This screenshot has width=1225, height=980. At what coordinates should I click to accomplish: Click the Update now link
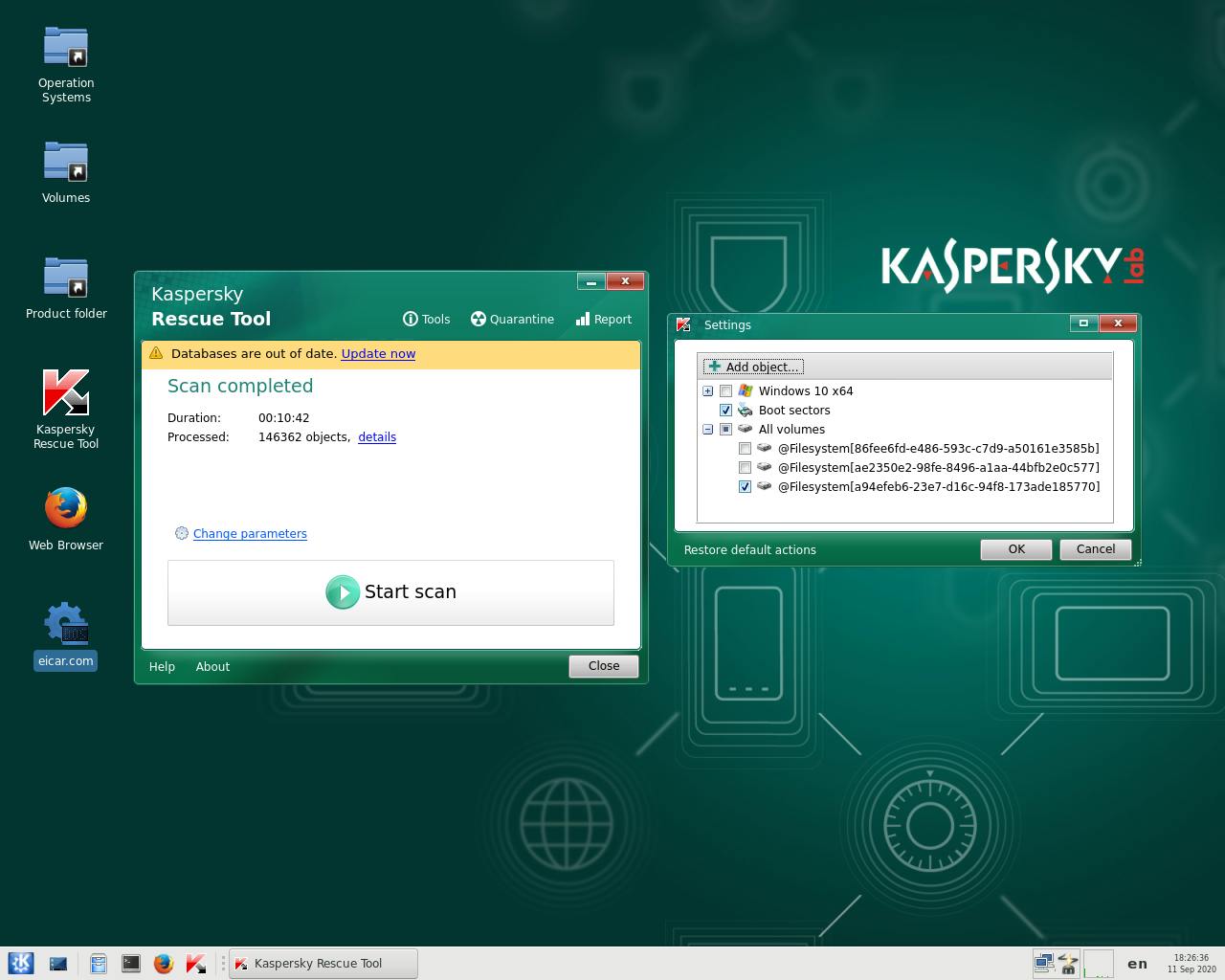[378, 353]
